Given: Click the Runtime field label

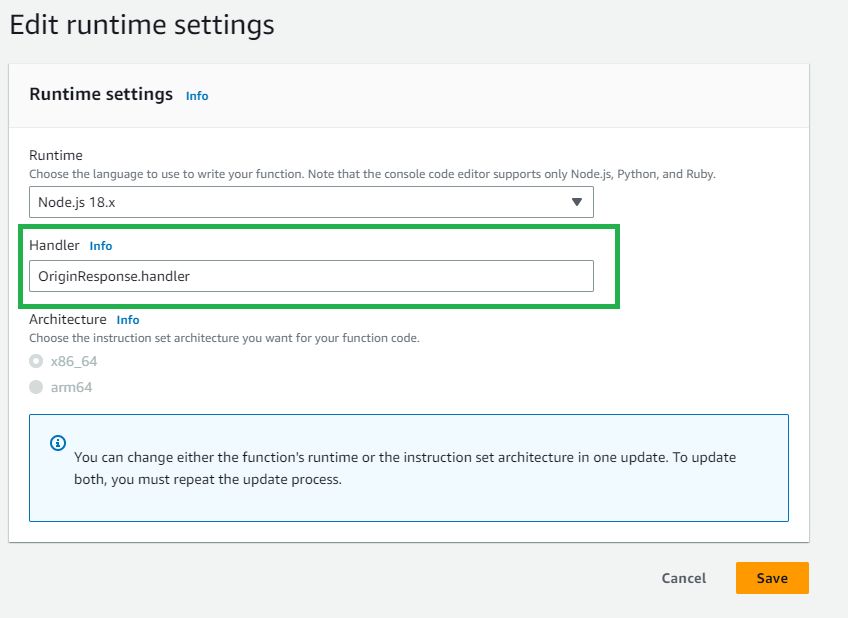Looking at the screenshot, I should click(x=56, y=155).
